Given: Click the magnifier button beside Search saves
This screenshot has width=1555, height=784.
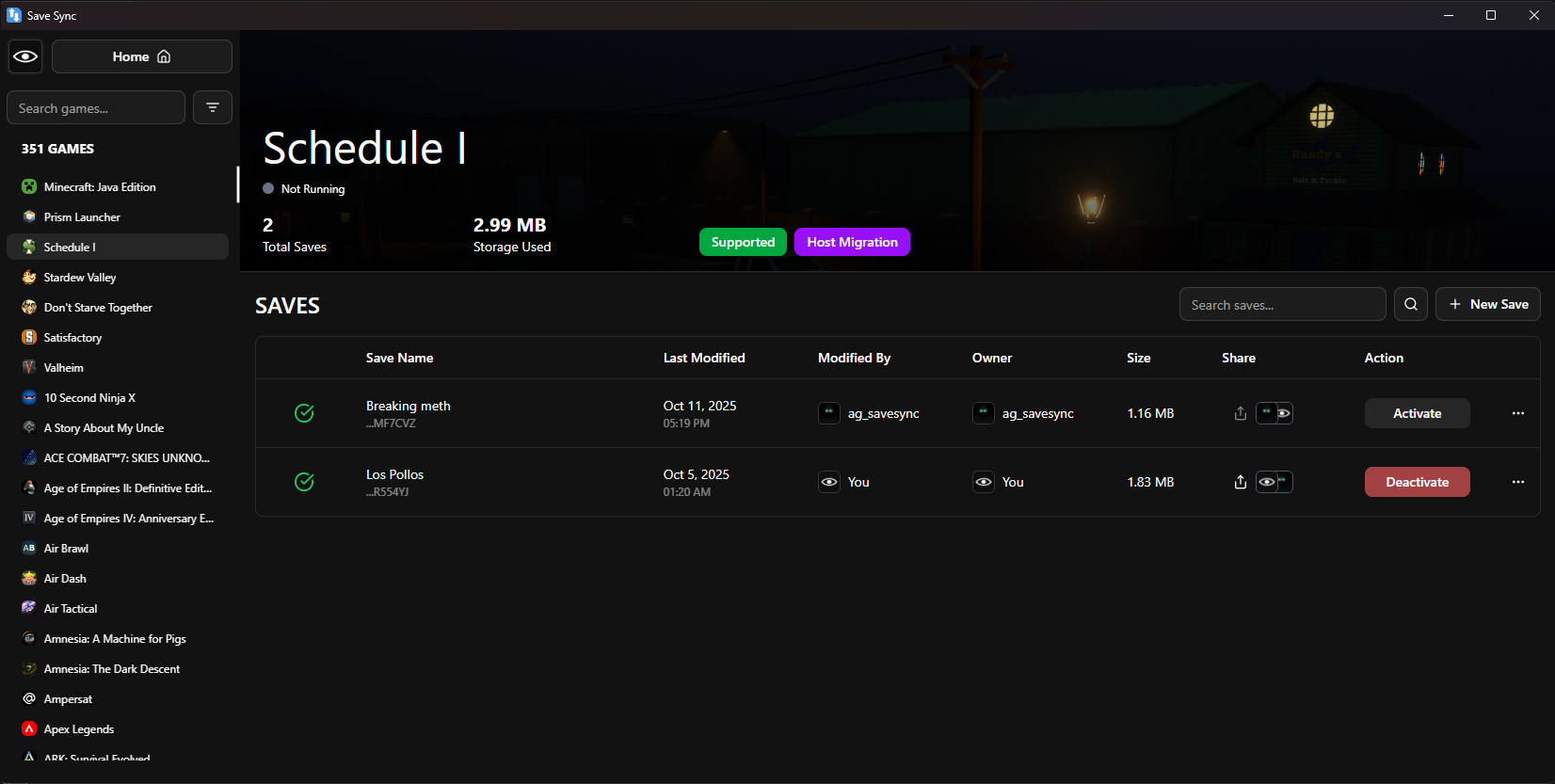Looking at the screenshot, I should click(1411, 304).
